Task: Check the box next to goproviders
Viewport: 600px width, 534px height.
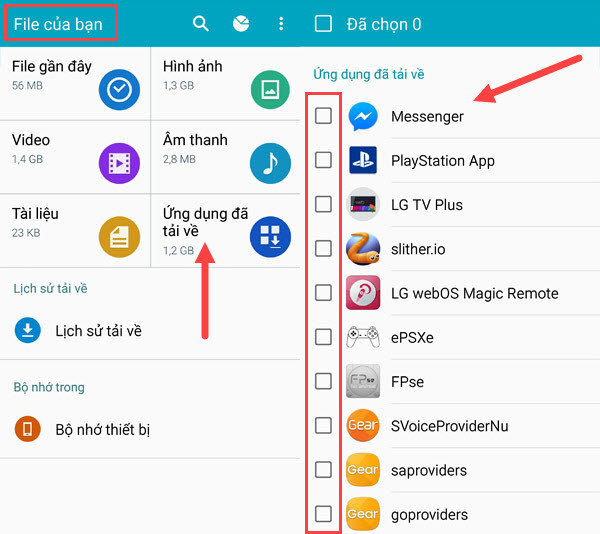Action: coord(323,514)
